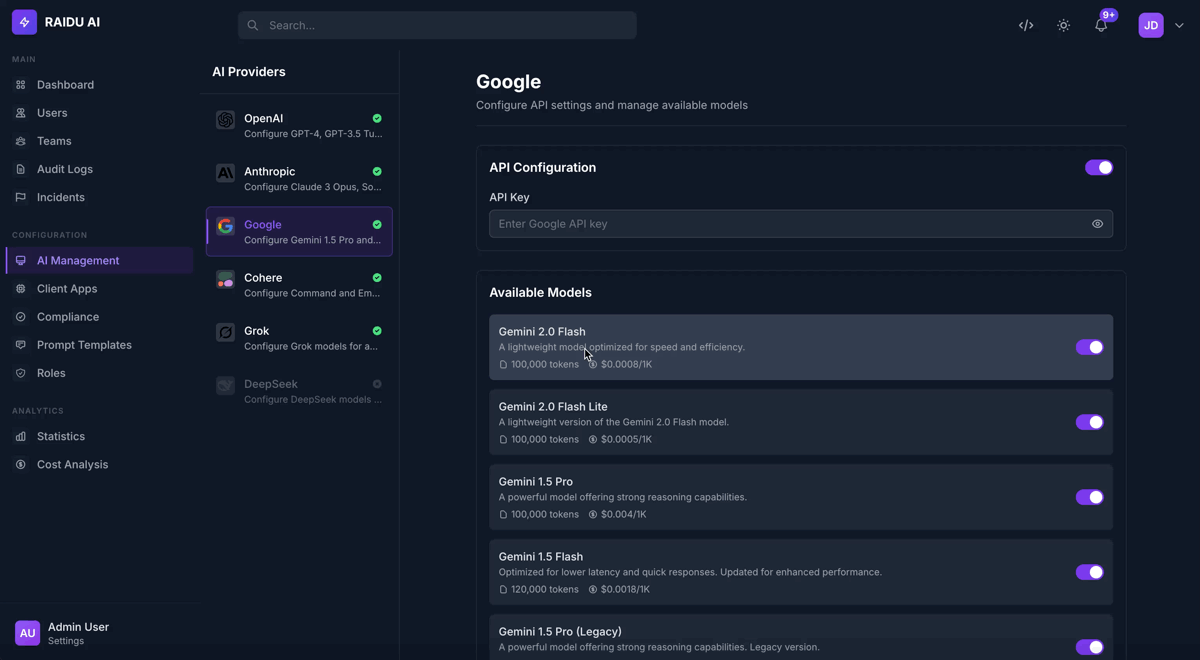Turn off the Gemini 2.0 Flash model
The height and width of the screenshot is (660, 1200).
pos(1089,347)
